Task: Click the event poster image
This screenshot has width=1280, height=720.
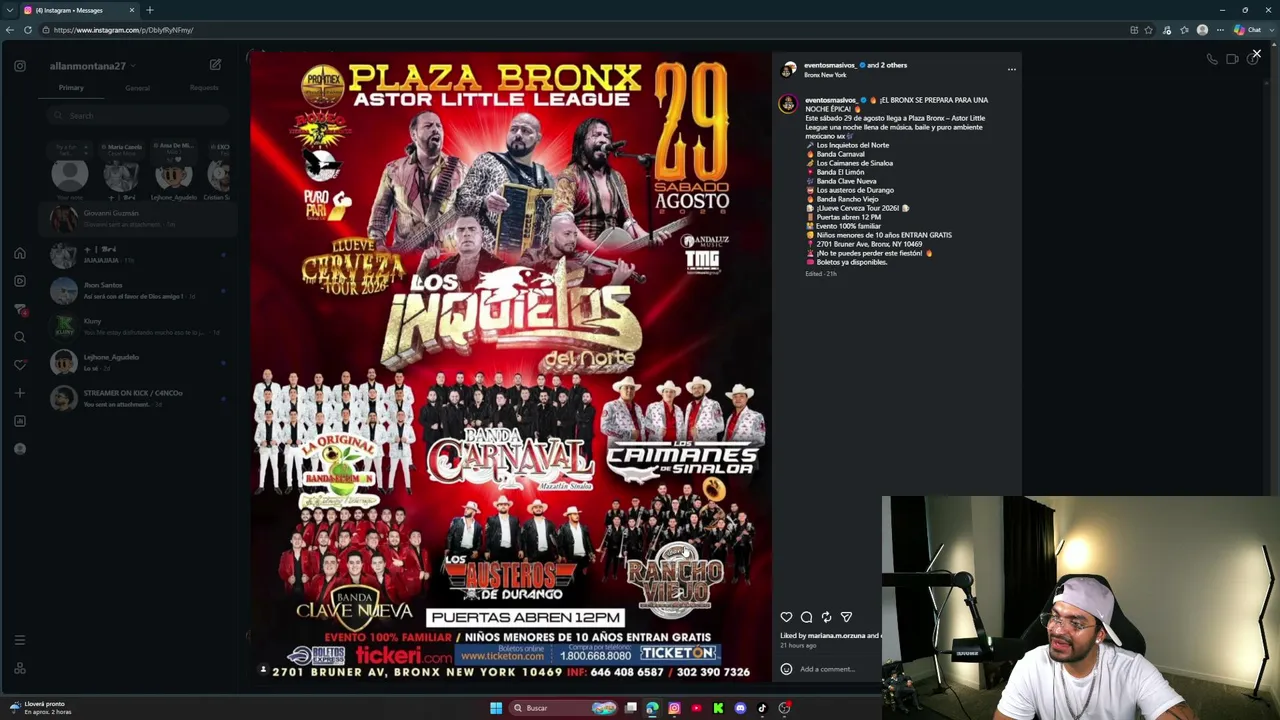Action: tap(510, 369)
